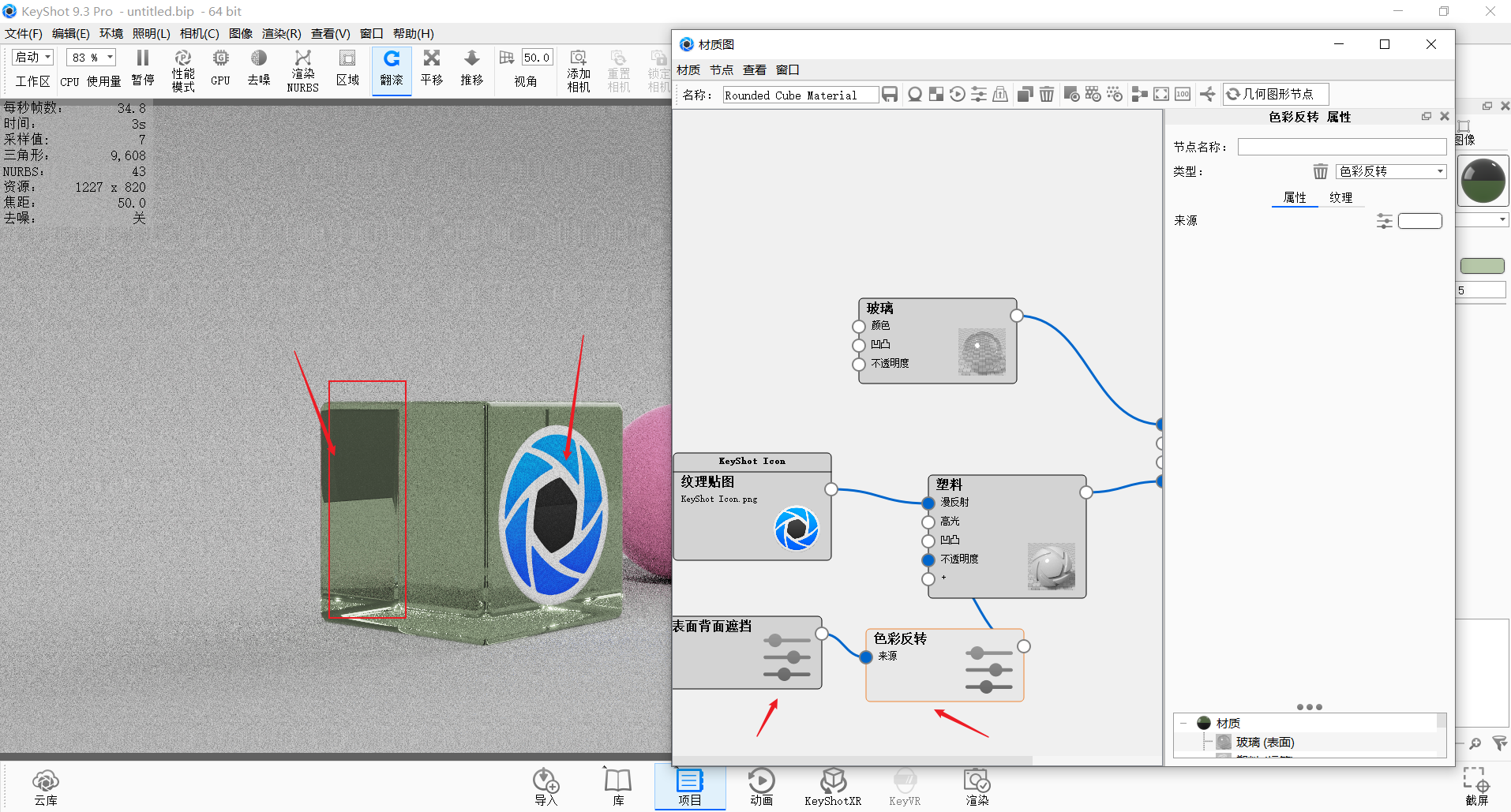The width and height of the screenshot is (1511, 812).
Task: Open the 83% zoom level dropdown
Action: pyautogui.click(x=91, y=57)
